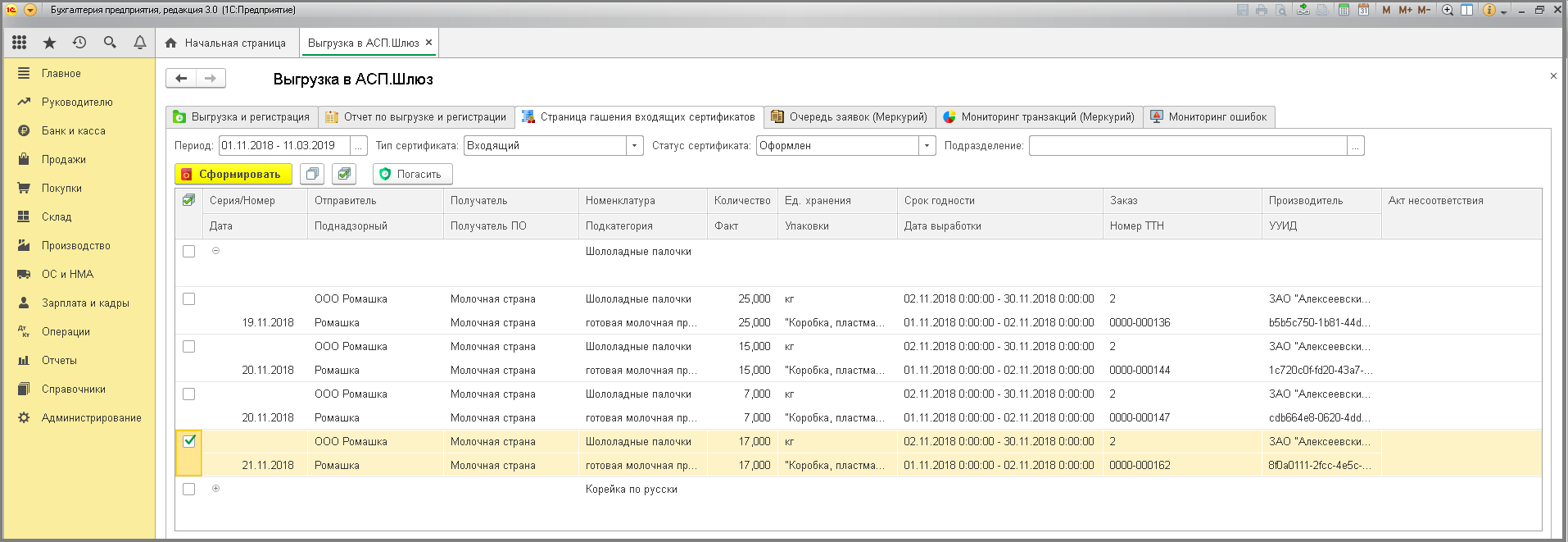Click the Get Link icon
The height and width of the screenshot is (542, 1568).
click(1303, 10)
